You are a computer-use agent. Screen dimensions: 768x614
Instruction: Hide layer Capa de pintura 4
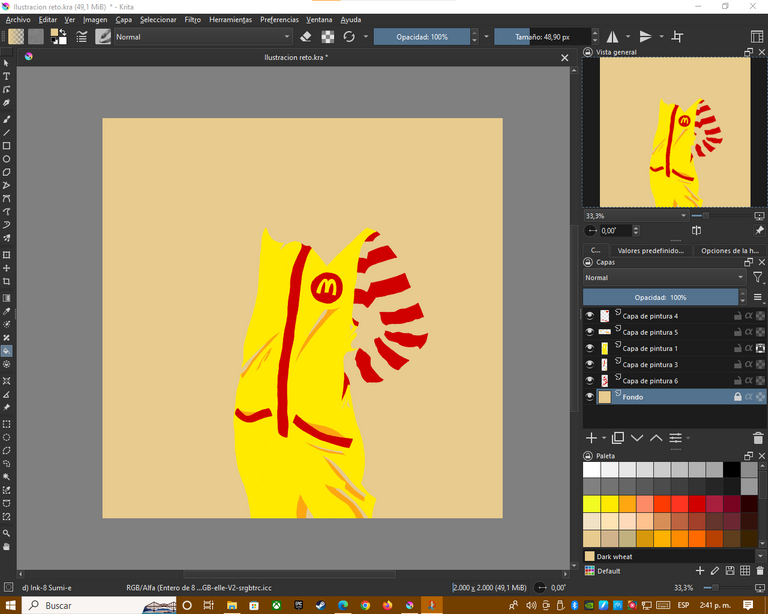pyautogui.click(x=590, y=316)
